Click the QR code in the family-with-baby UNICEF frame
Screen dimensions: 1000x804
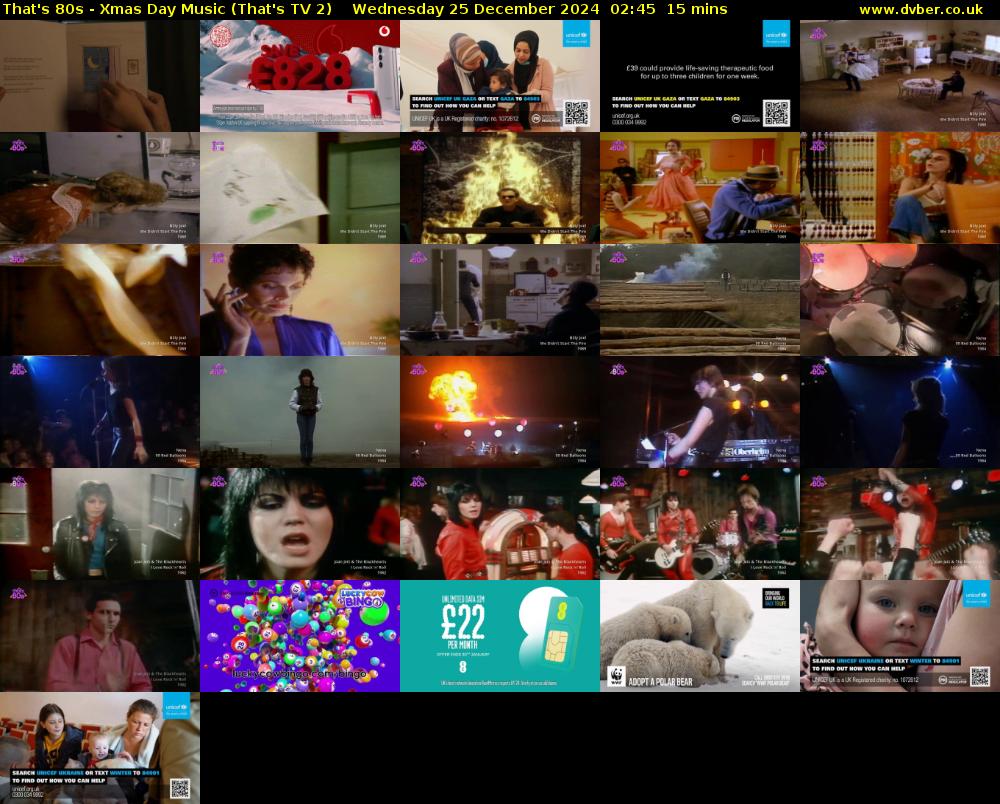click(180, 788)
